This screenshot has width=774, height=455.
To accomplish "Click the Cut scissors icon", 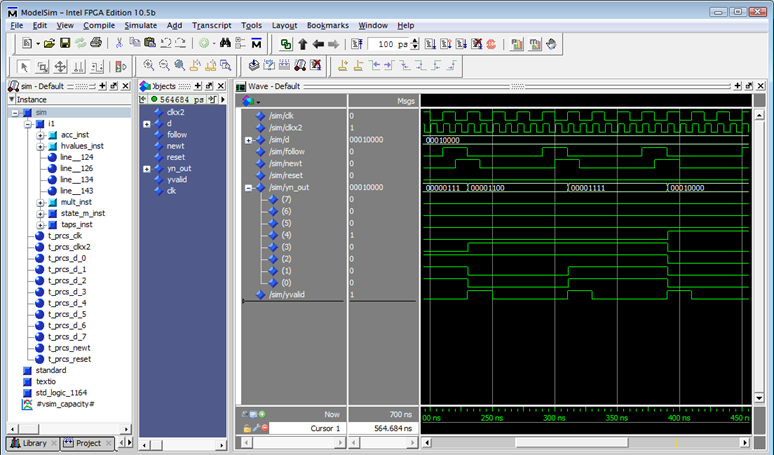I will tap(120, 44).
